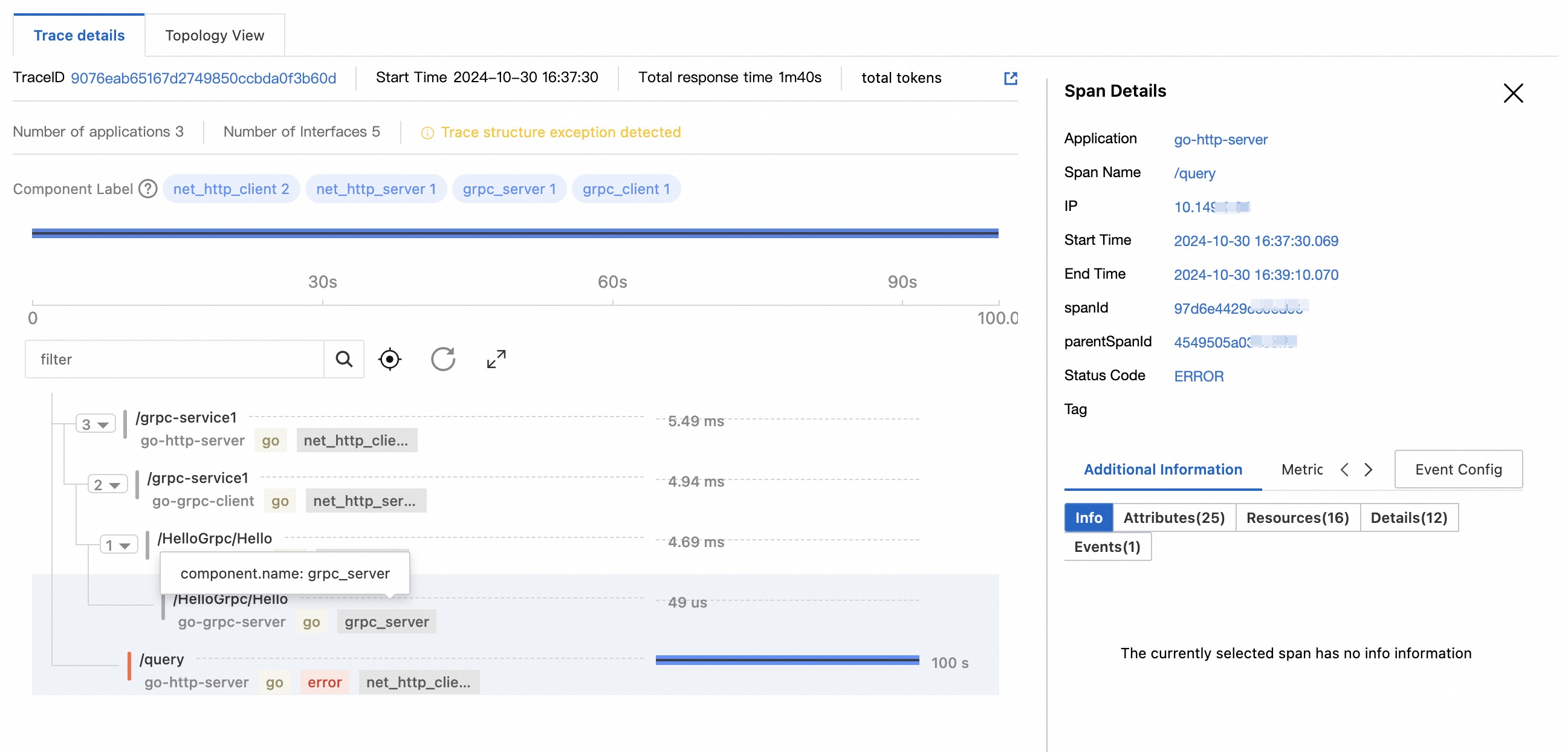1568x752 pixels.
Task: Open the external link icon near total tokens
Action: [x=1011, y=78]
